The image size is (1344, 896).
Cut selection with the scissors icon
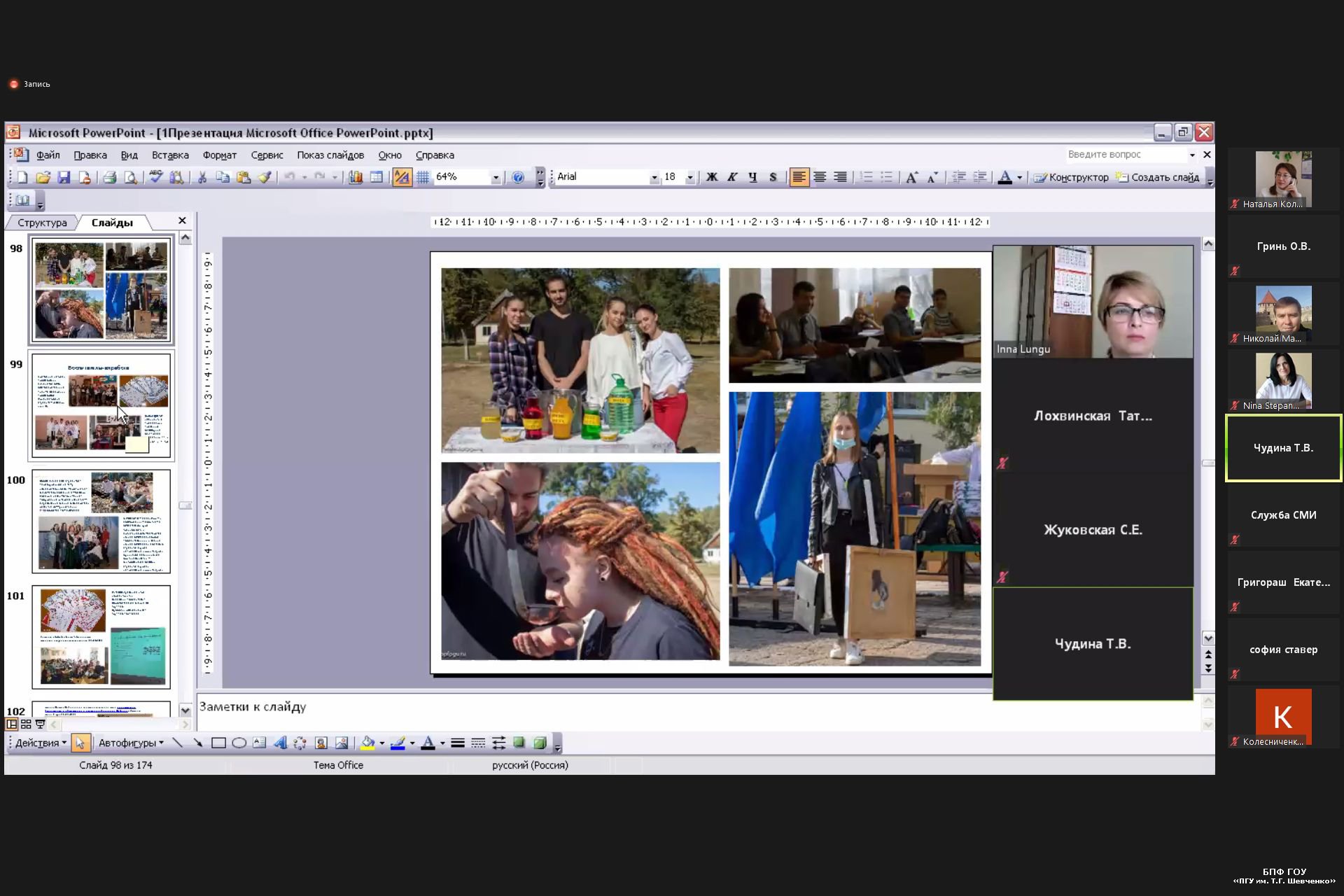[202, 178]
